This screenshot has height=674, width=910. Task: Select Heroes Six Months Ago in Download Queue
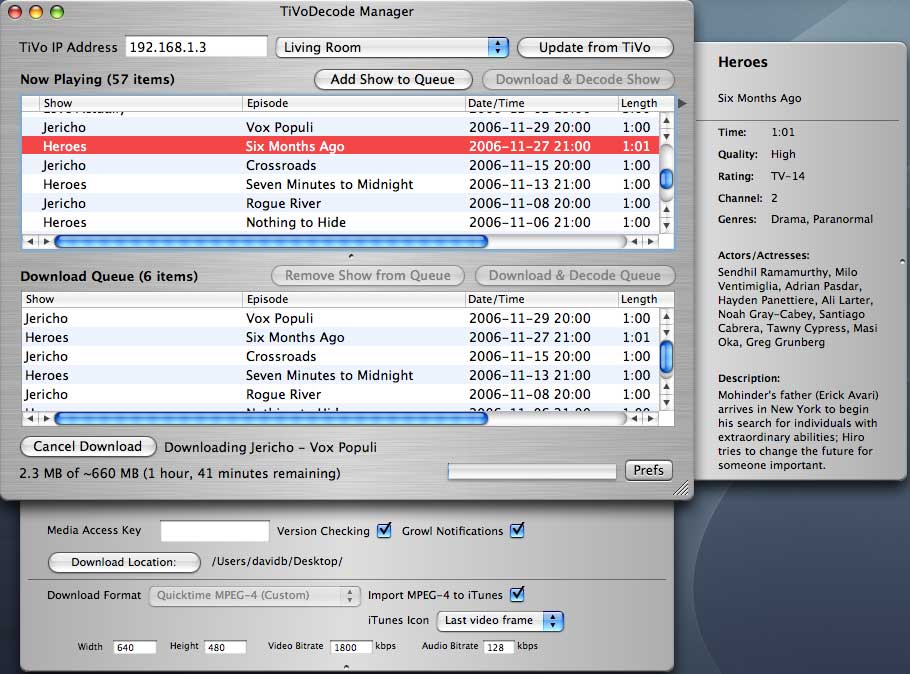(x=340, y=337)
